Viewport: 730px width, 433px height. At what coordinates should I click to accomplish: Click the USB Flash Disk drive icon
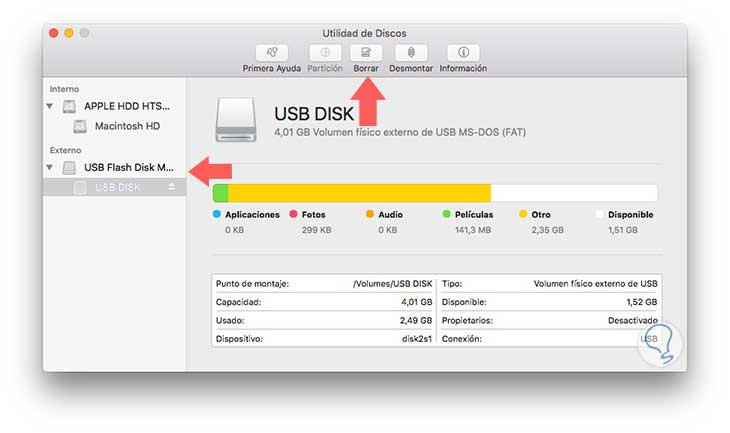click(x=69, y=168)
